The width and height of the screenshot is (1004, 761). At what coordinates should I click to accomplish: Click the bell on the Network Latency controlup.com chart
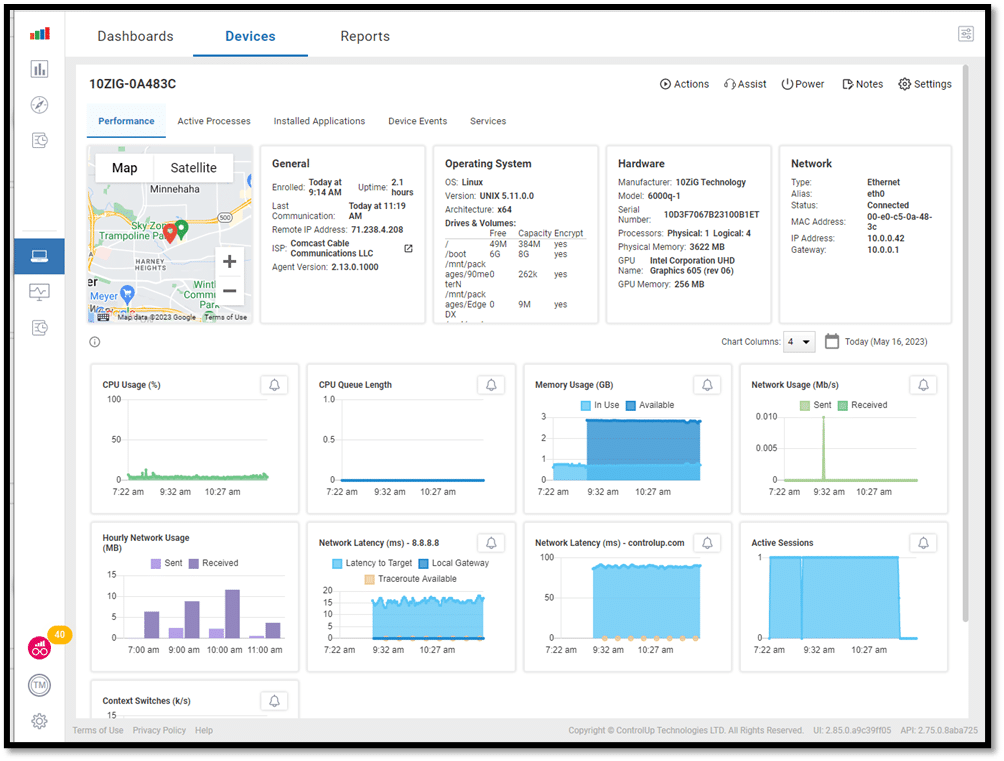click(x=708, y=543)
